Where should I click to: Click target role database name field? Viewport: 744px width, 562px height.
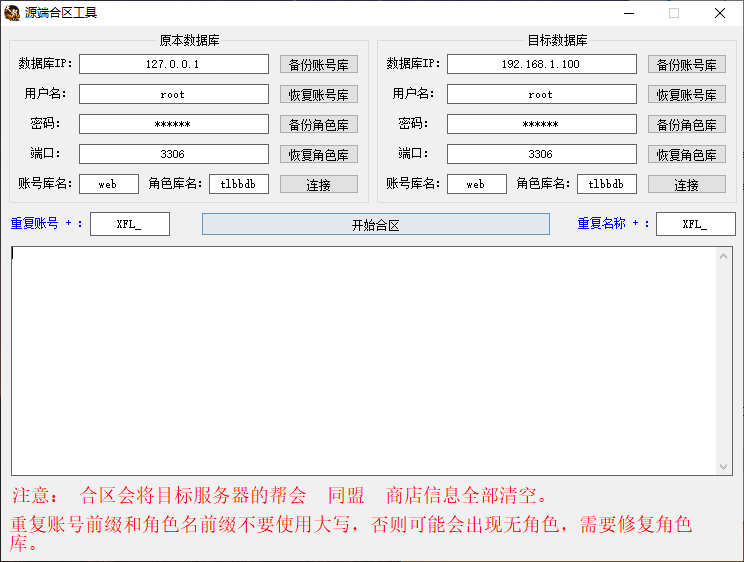pyautogui.click(x=607, y=184)
